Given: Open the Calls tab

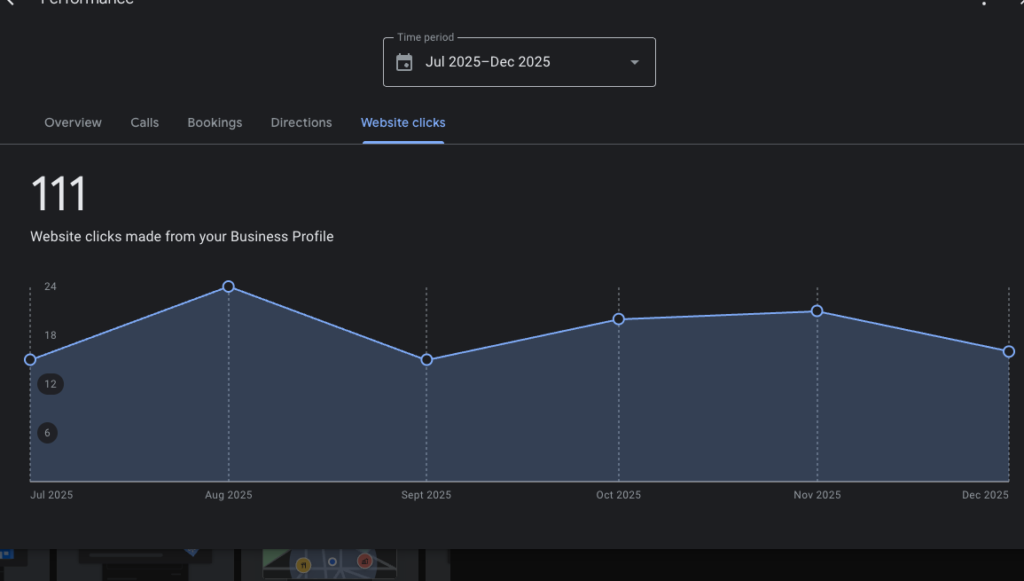Looking at the screenshot, I should click(x=144, y=123).
